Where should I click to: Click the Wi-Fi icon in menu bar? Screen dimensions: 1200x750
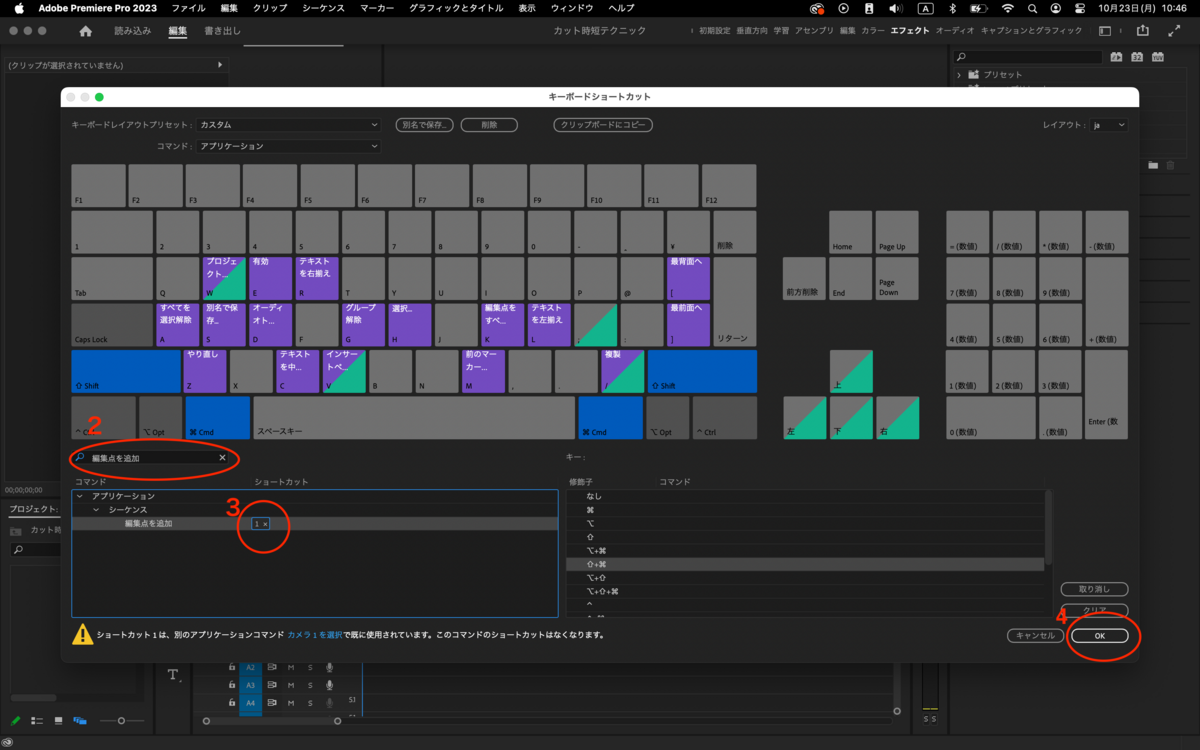[1007, 8]
